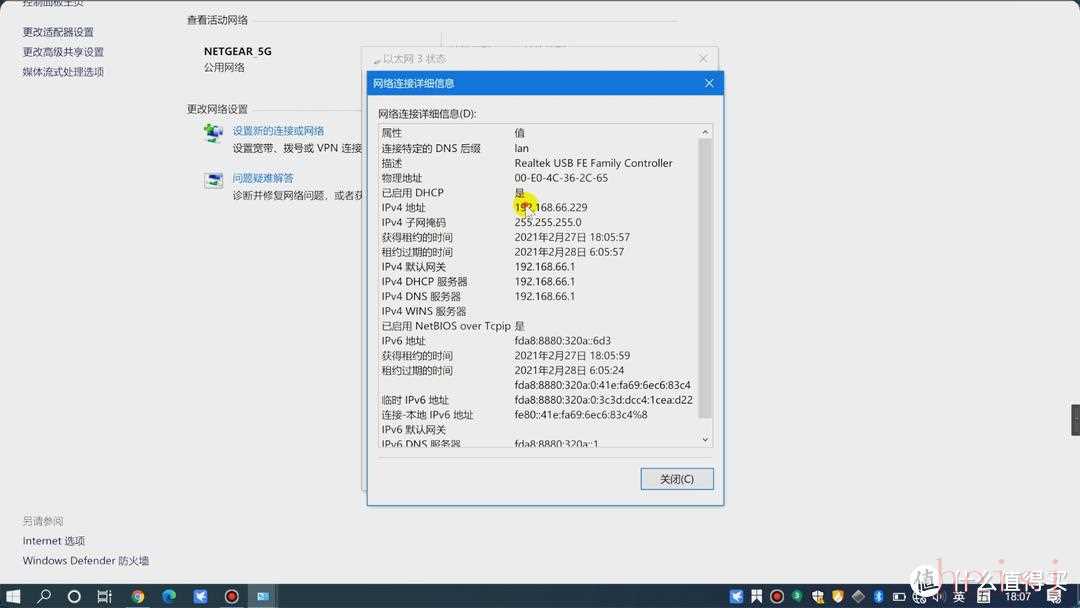Open Cortana circle icon
The height and width of the screenshot is (608, 1080).
74,596
